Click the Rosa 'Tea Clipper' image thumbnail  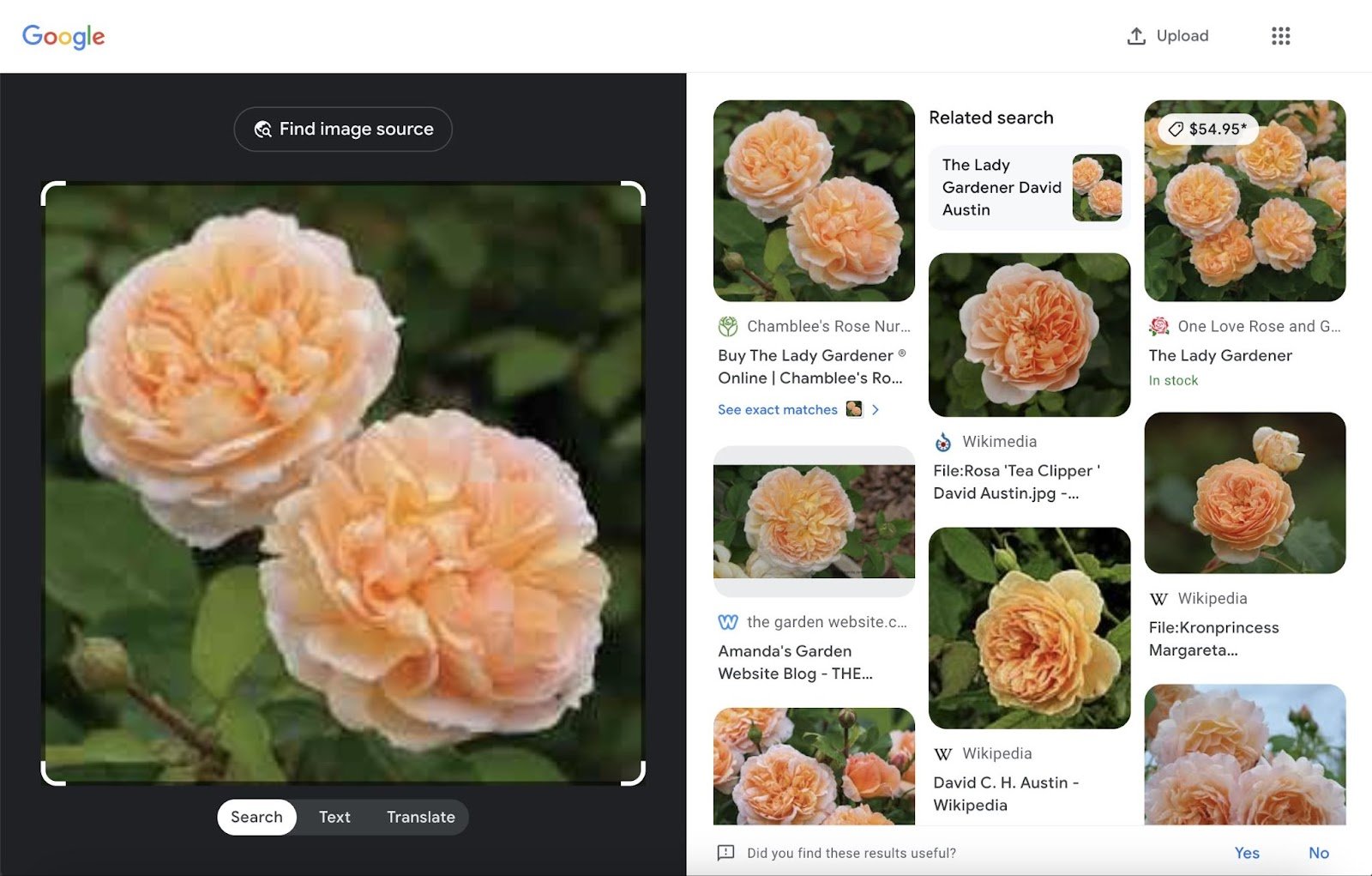1028,335
